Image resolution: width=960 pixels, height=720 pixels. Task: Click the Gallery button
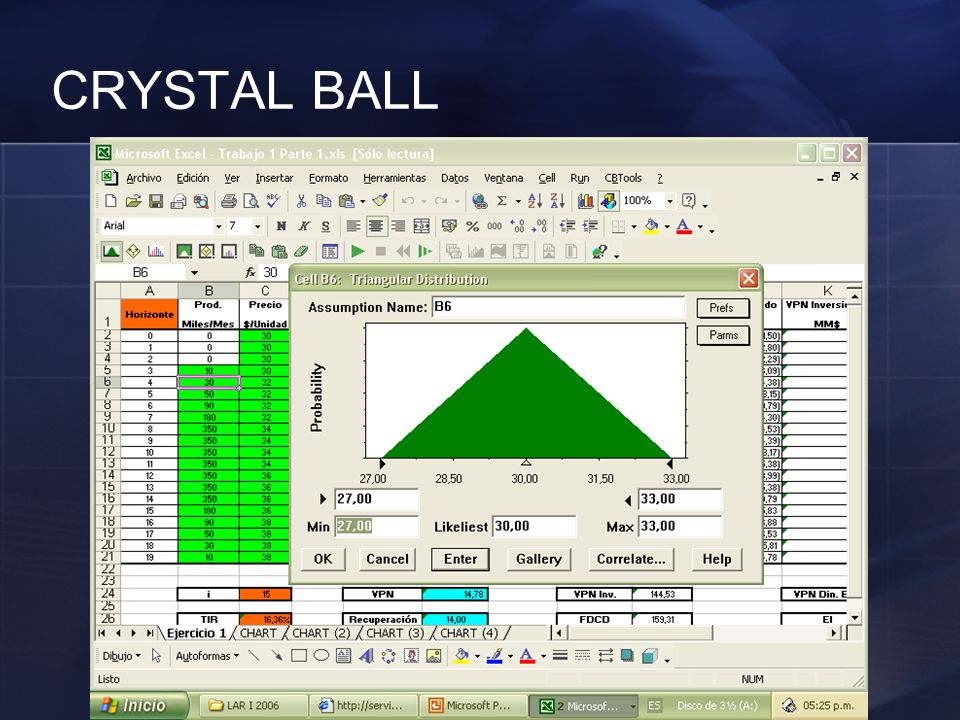coord(539,559)
